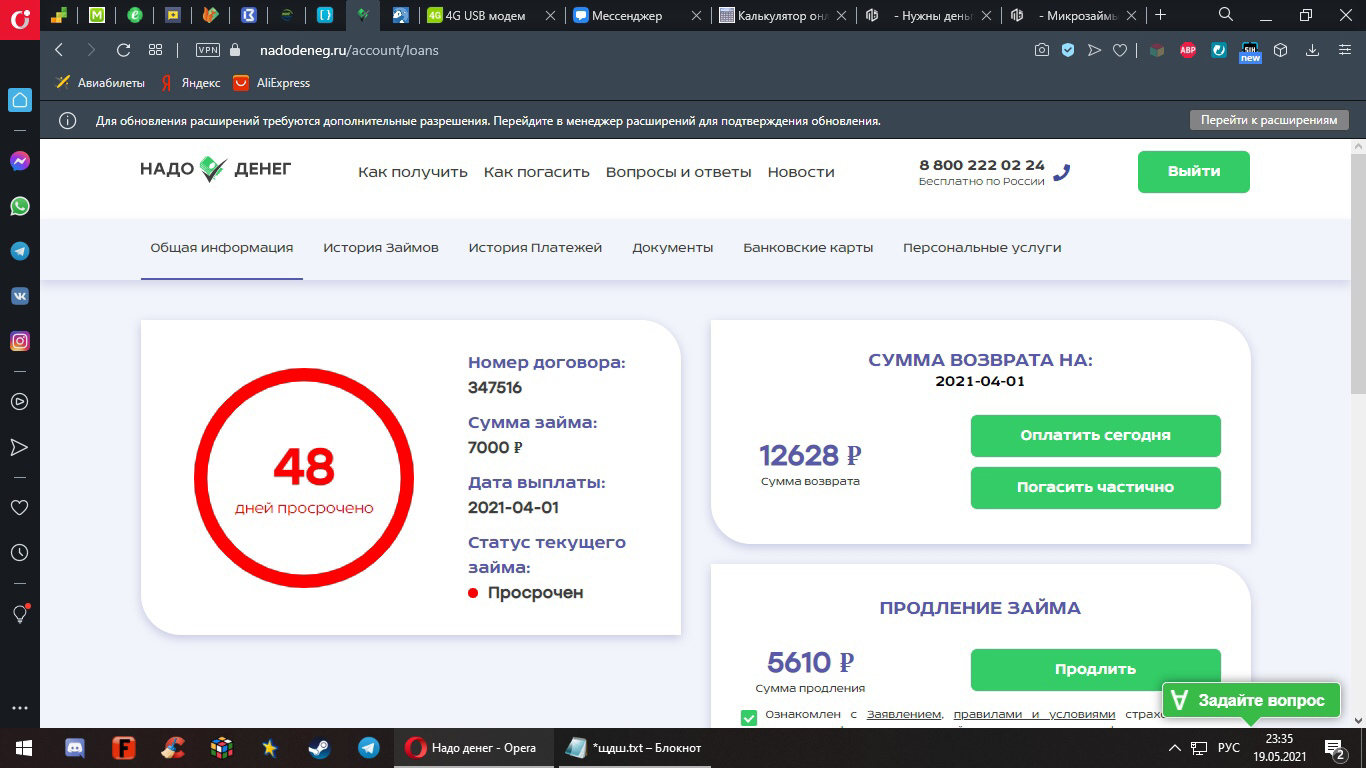Image resolution: width=1366 pixels, height=768 pixels.
Task: Open the Банковские карты tab
Action: click(x=808, y=248)
